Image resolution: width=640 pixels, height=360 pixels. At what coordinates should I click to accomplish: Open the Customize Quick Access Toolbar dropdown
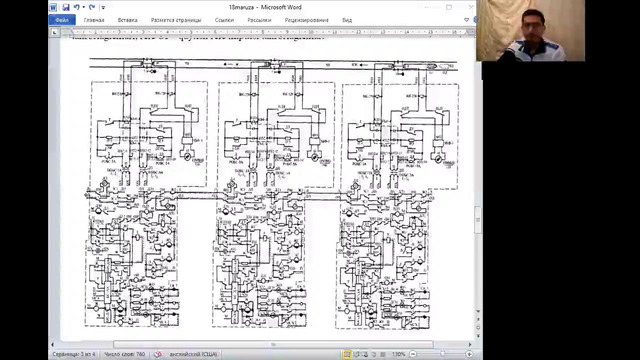(x=103, y=7)
